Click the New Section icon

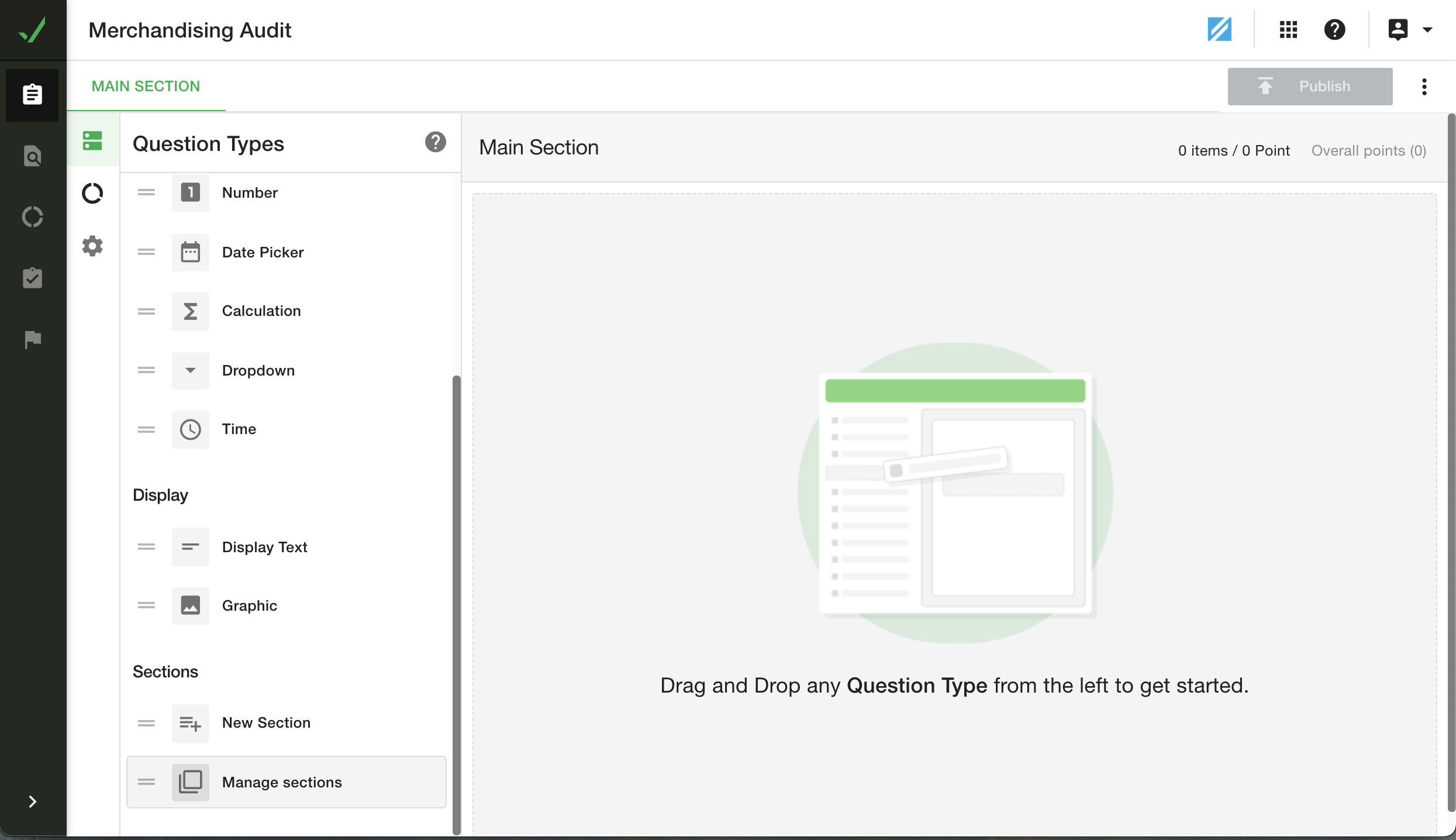tap(190, 723)
